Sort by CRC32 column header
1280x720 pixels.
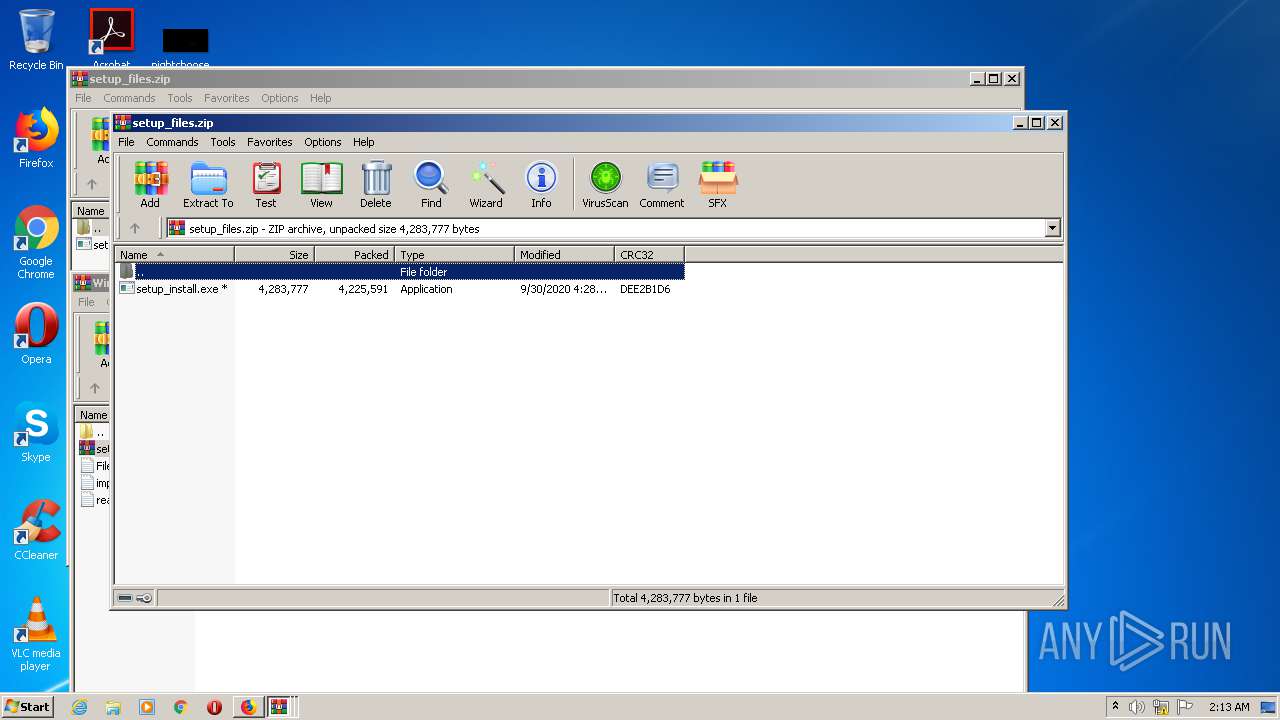tap(649, 255)
